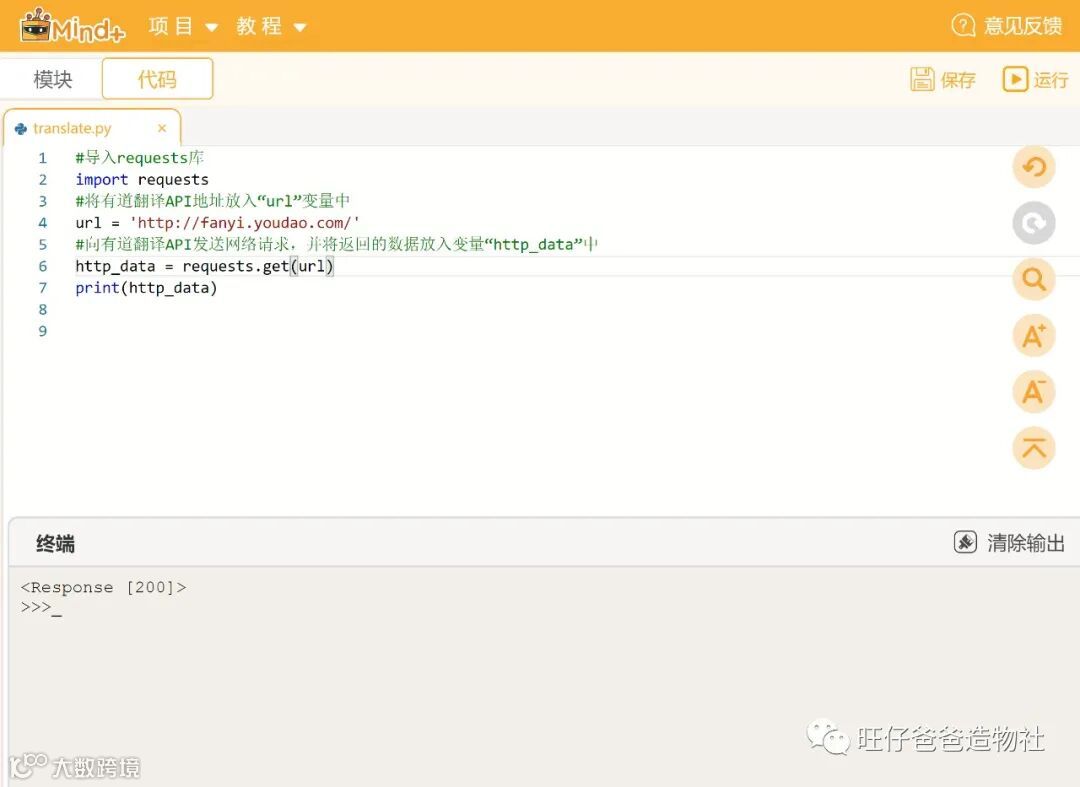Click the '<Response [200]>' terminal output

point(103,587)
